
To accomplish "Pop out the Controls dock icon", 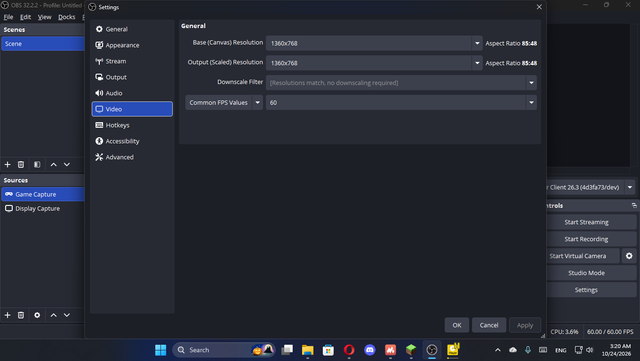I will point(634,205).
